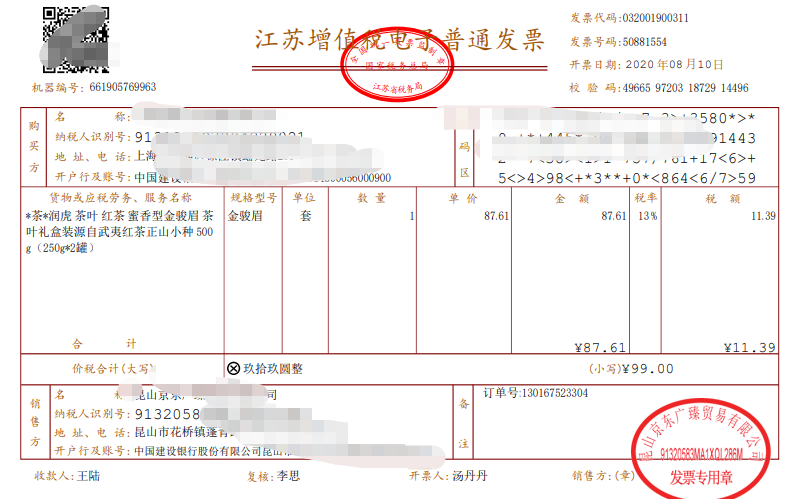The image size is (790, 499).
Task: Click the issue date 2020年08月10日
Action: pyautogui.click(x=674, y=65)
